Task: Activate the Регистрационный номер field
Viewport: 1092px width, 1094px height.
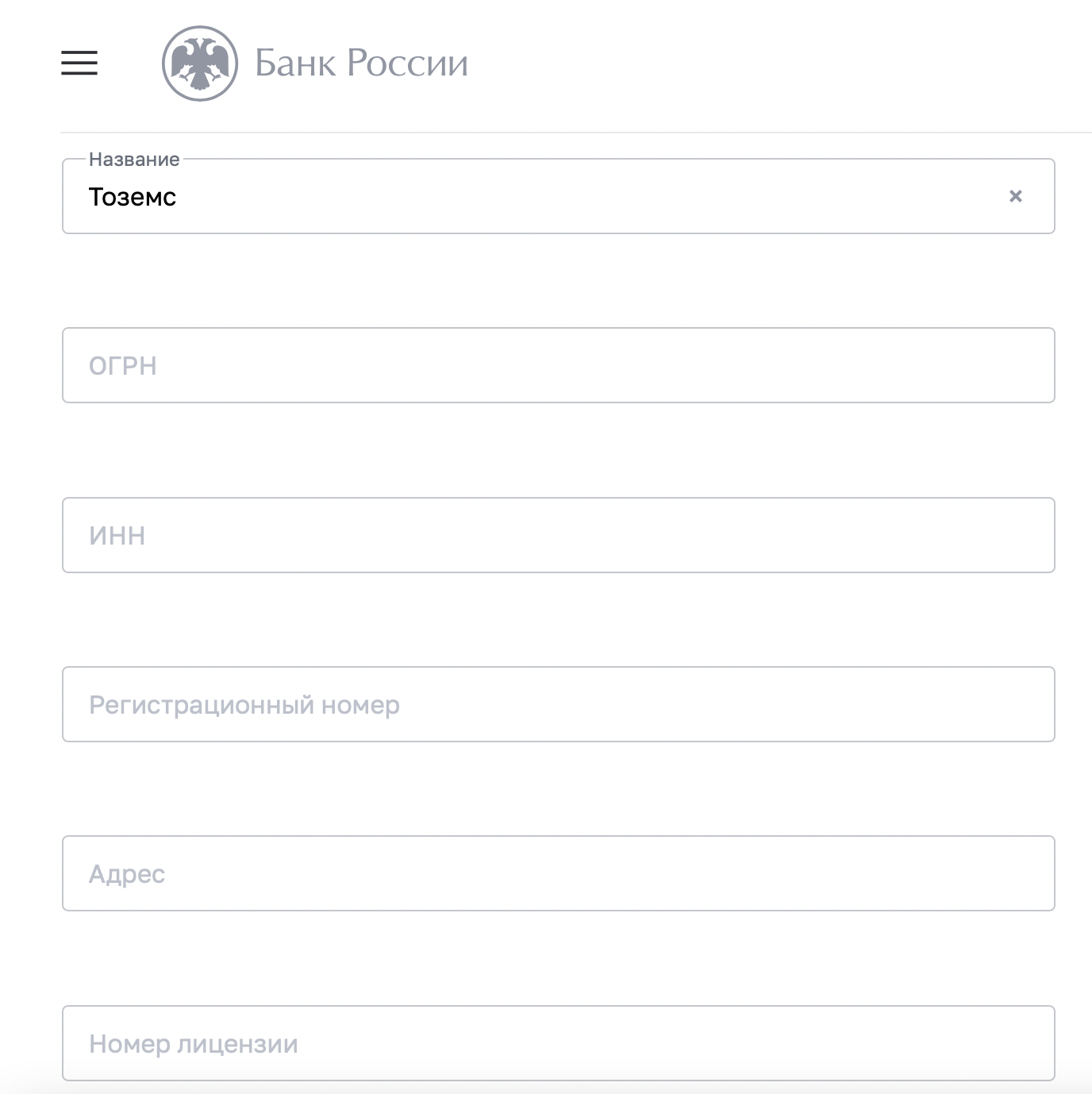Action: pos(559,704)
